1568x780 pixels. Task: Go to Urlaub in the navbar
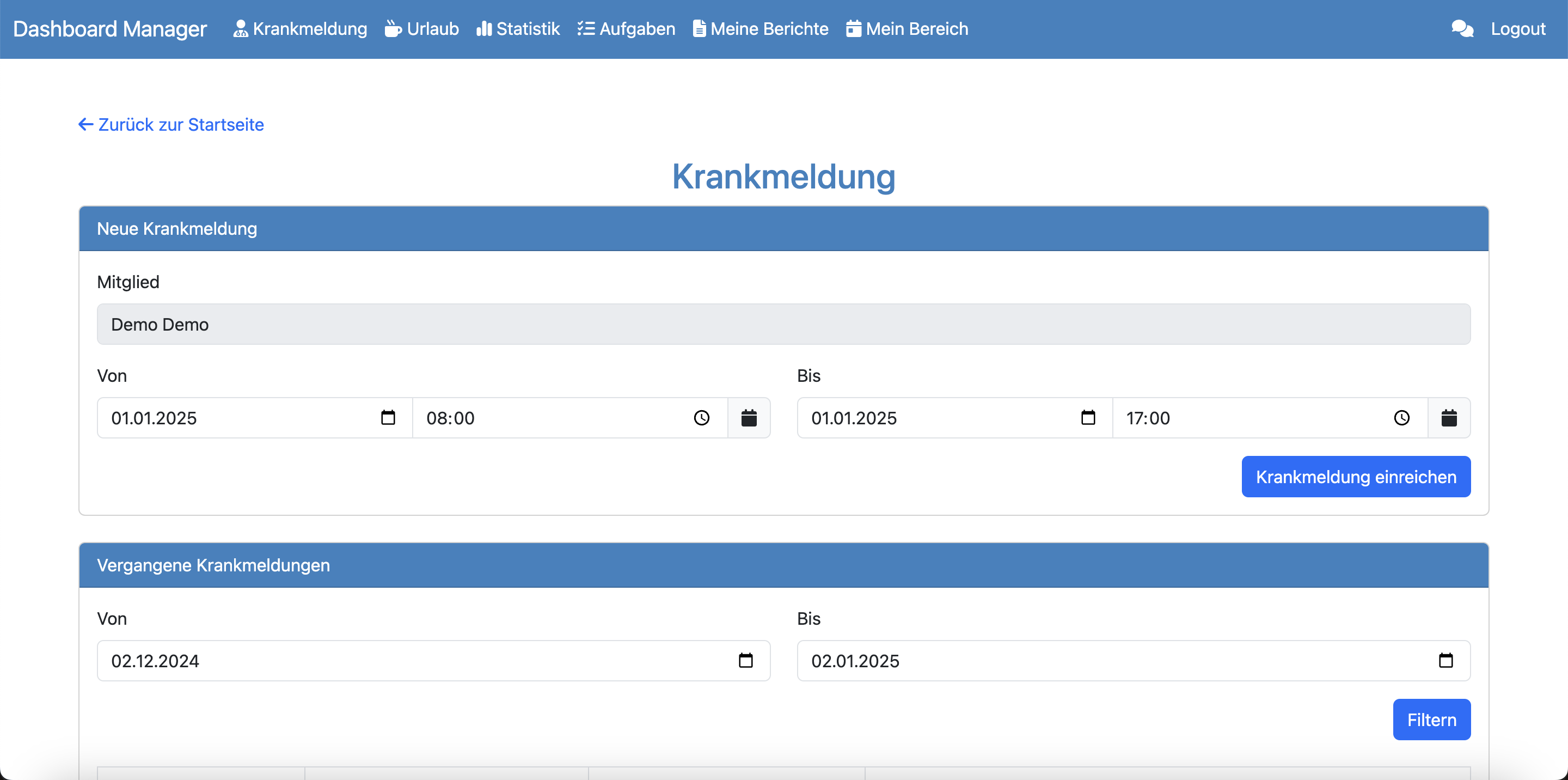422,29
